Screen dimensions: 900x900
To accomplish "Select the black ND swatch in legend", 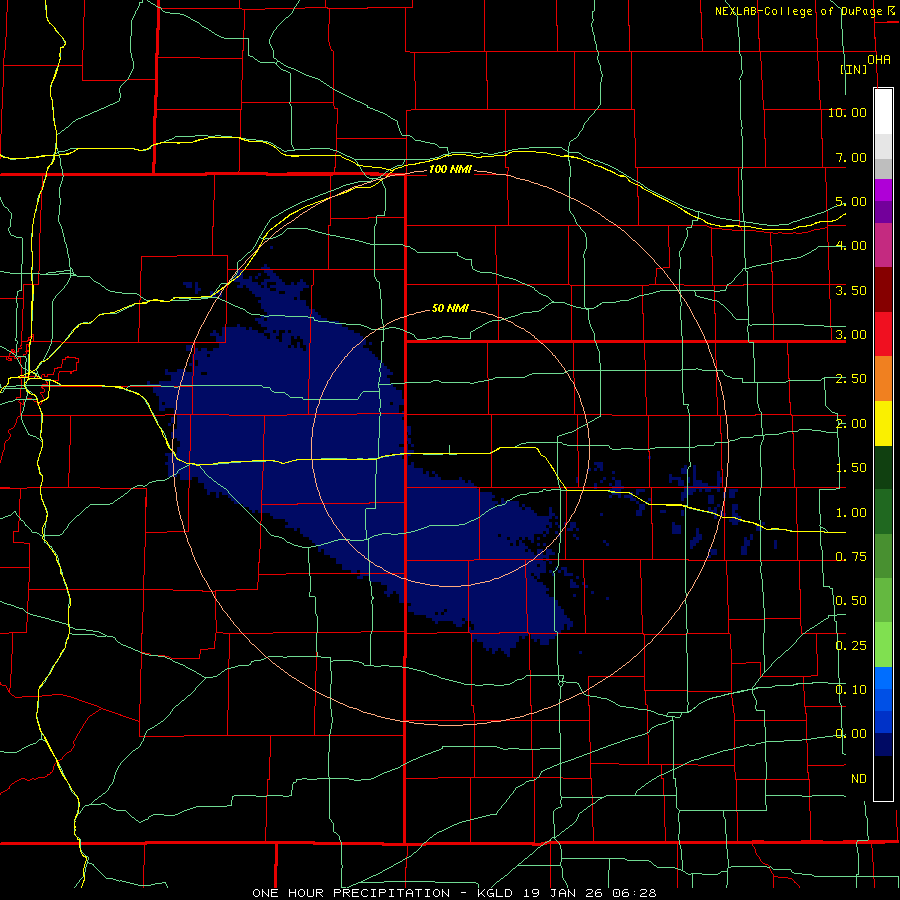I will [x=883, y=778].
